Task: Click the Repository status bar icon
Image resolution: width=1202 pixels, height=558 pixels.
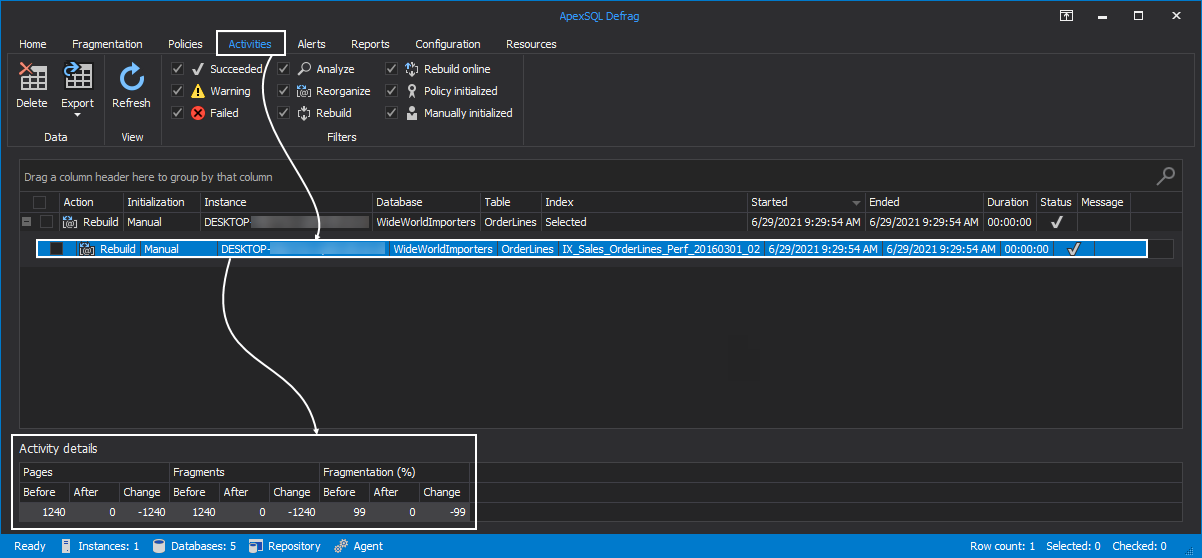Action: 256,546
